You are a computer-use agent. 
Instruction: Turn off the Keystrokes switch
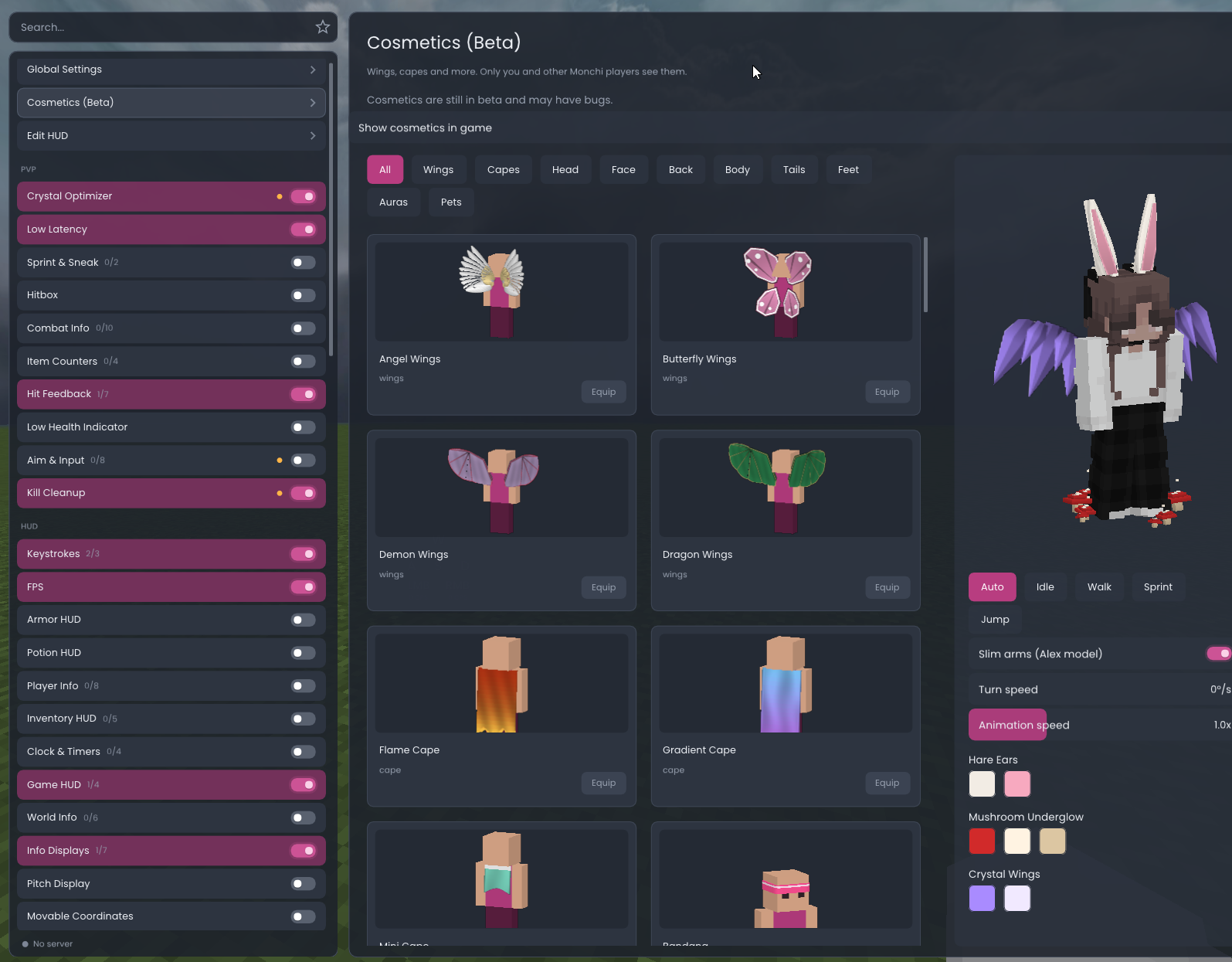click(x=304, y=554)
